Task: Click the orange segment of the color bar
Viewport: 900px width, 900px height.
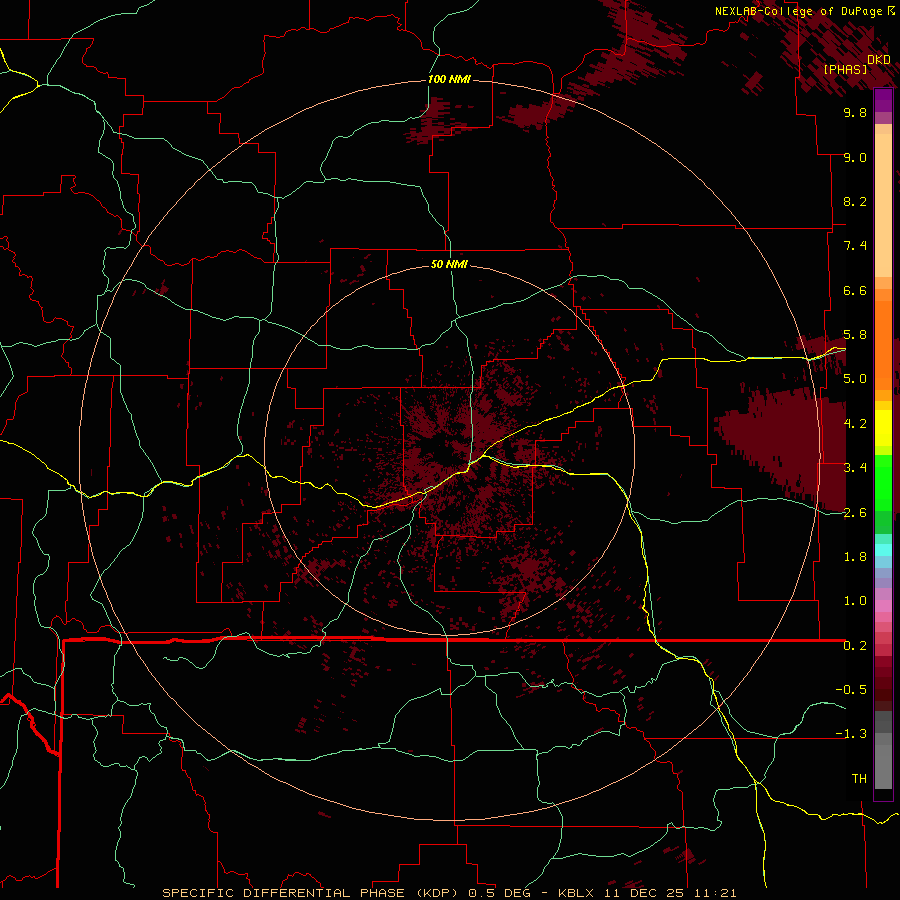Action: pos(883,344)
